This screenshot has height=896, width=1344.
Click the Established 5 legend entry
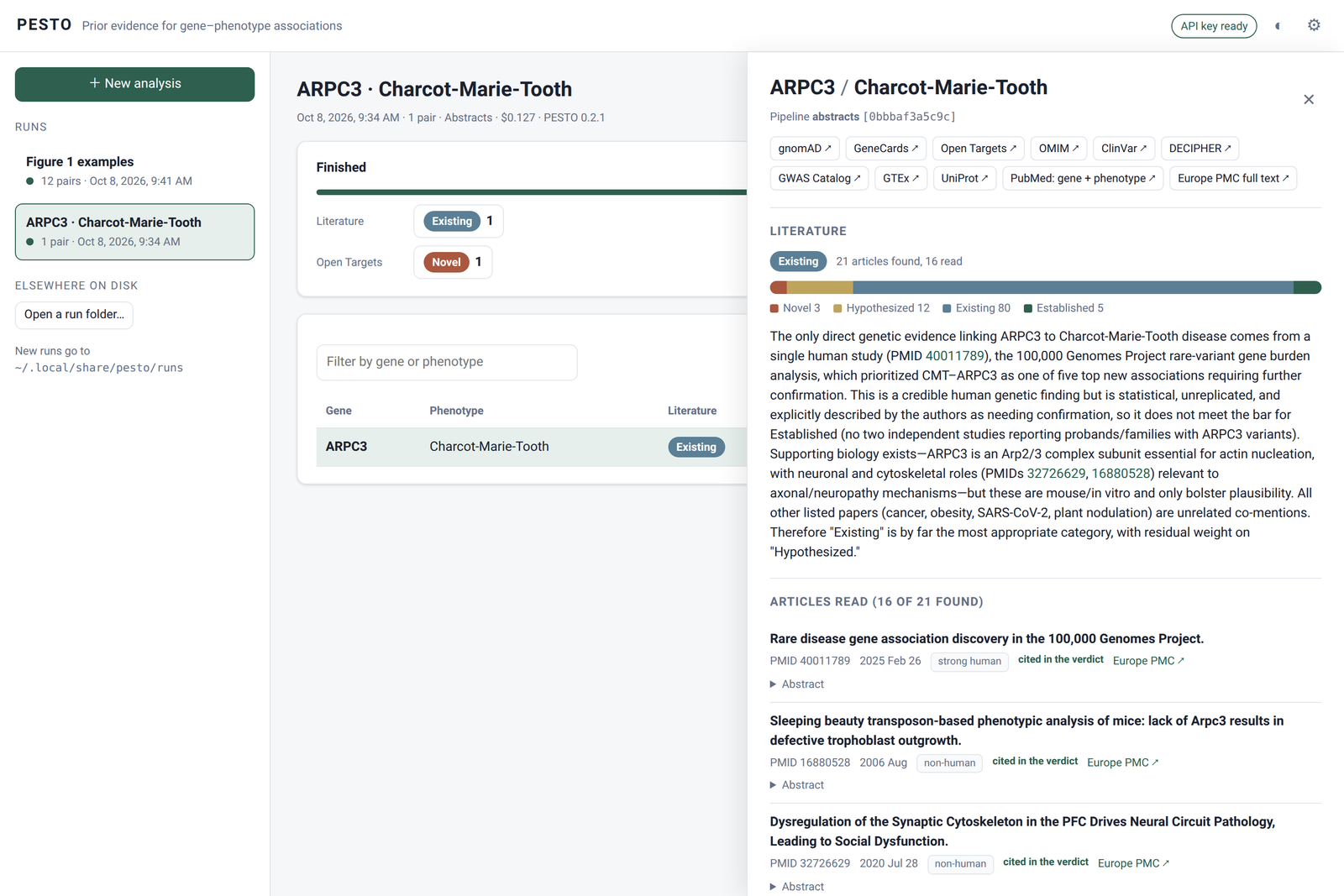click(1063, 308)
